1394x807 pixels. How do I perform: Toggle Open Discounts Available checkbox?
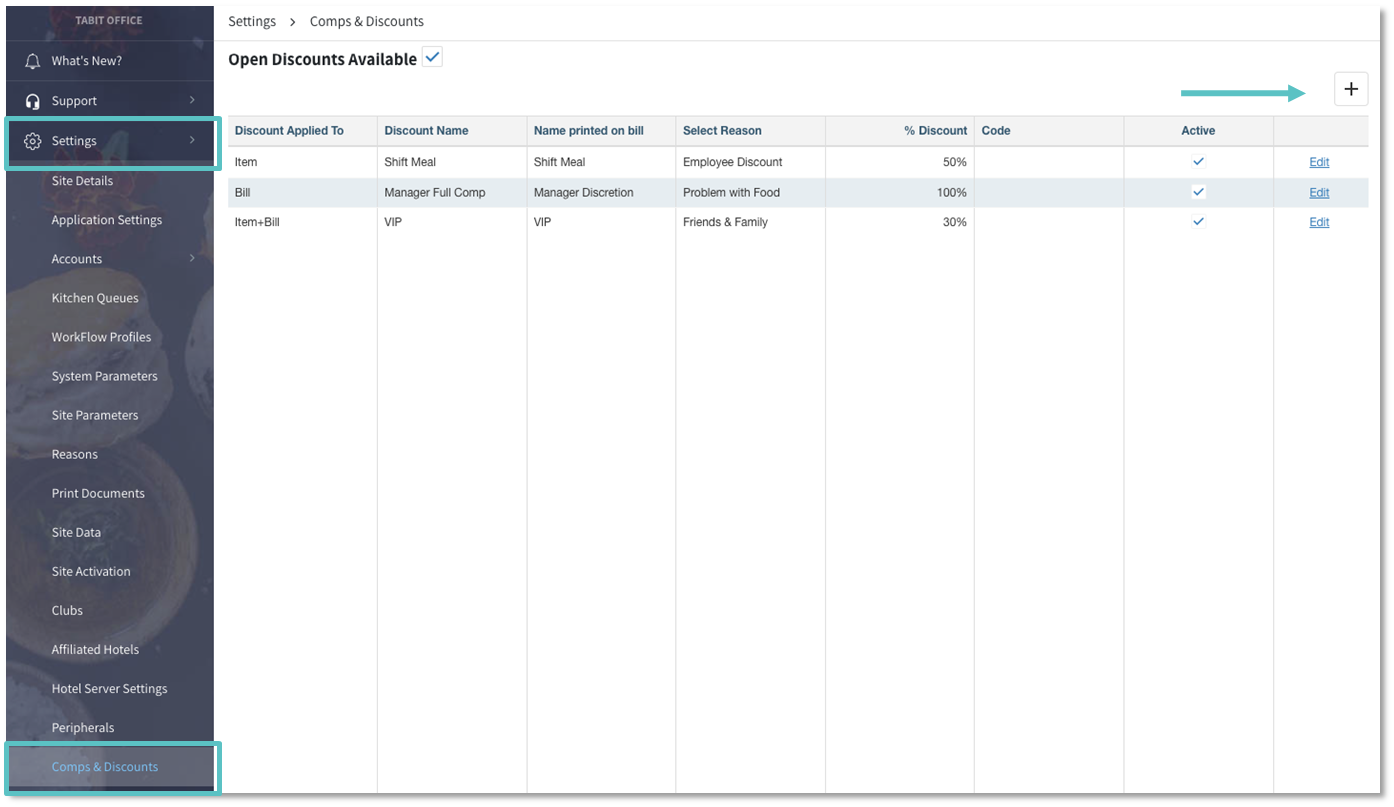pos(432,58)
